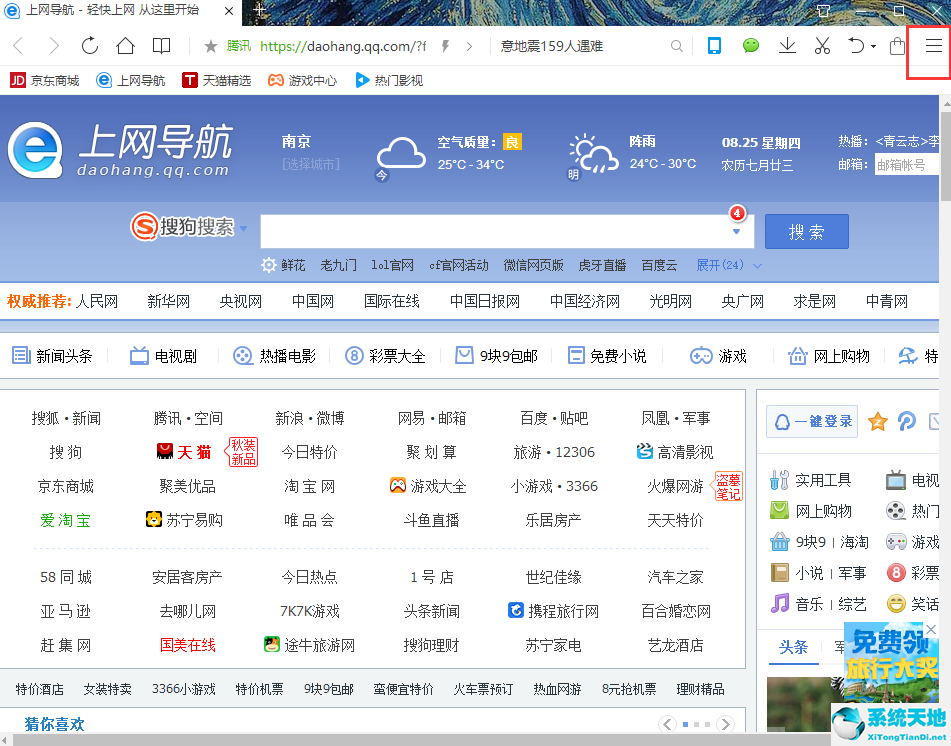Open the undo button's dropdown arrow

873,46
